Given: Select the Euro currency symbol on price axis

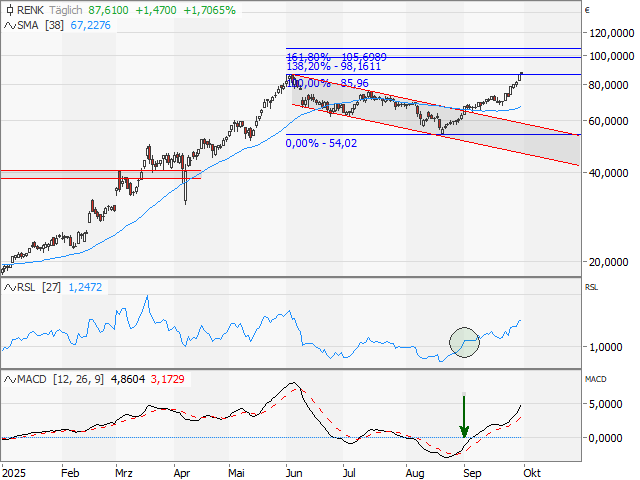Looking at the screenshot, I should point(588,9).
